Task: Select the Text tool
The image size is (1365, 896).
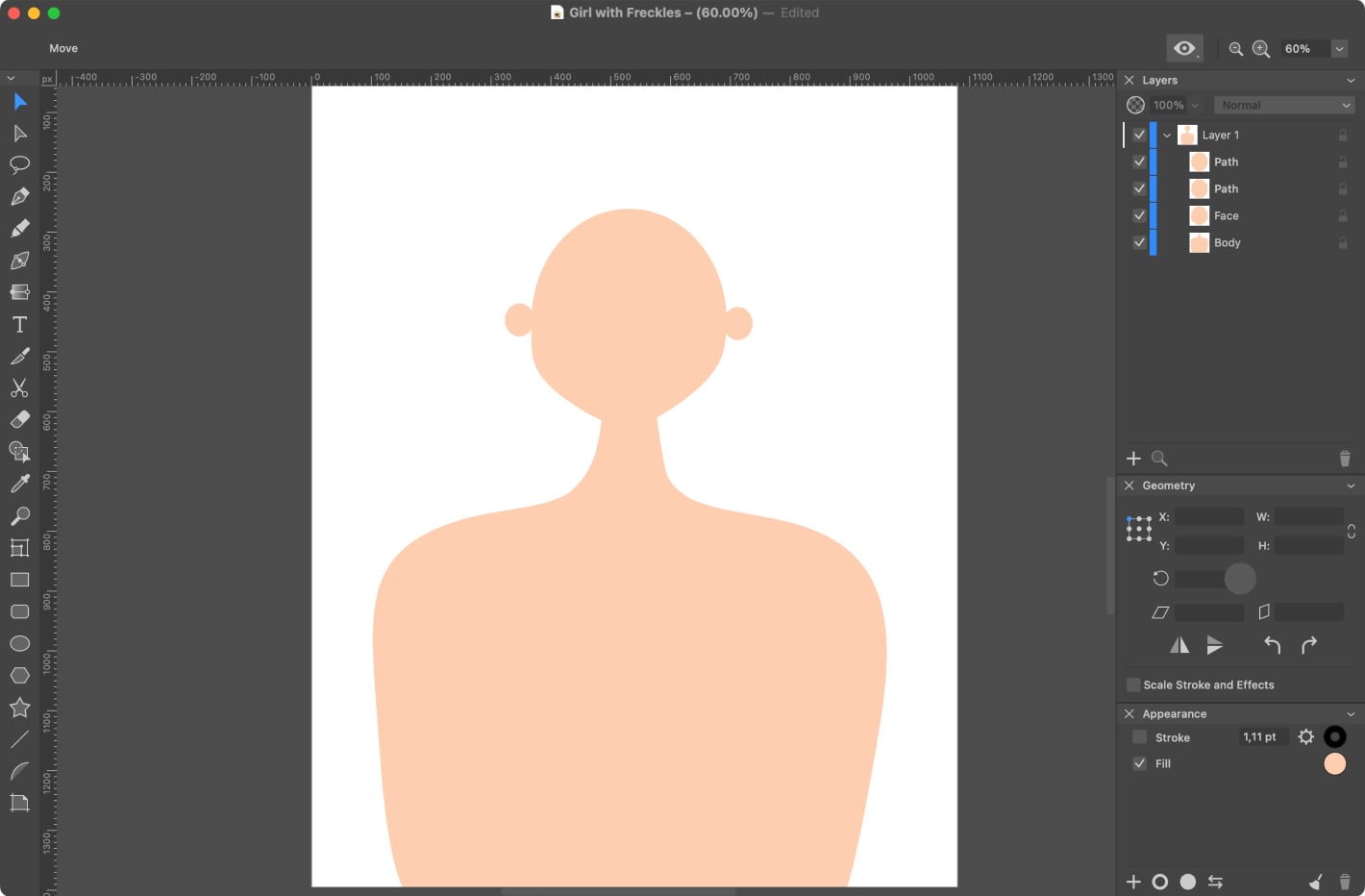Action: pos(19,324)
